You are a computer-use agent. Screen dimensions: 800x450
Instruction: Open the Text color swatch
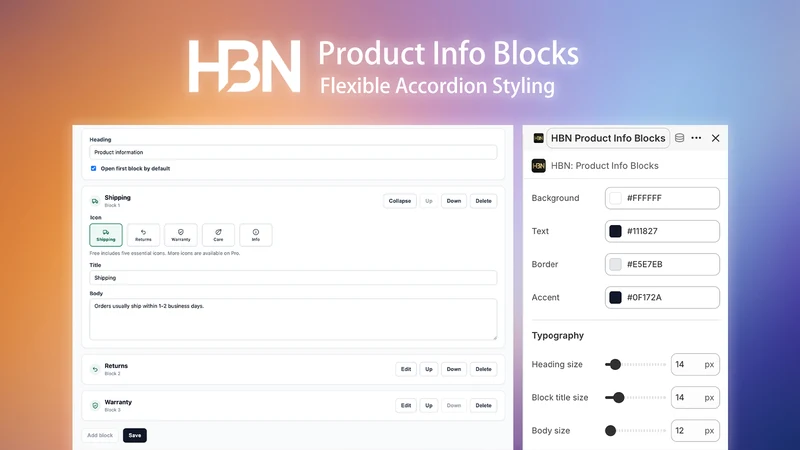tap(615, 231)
